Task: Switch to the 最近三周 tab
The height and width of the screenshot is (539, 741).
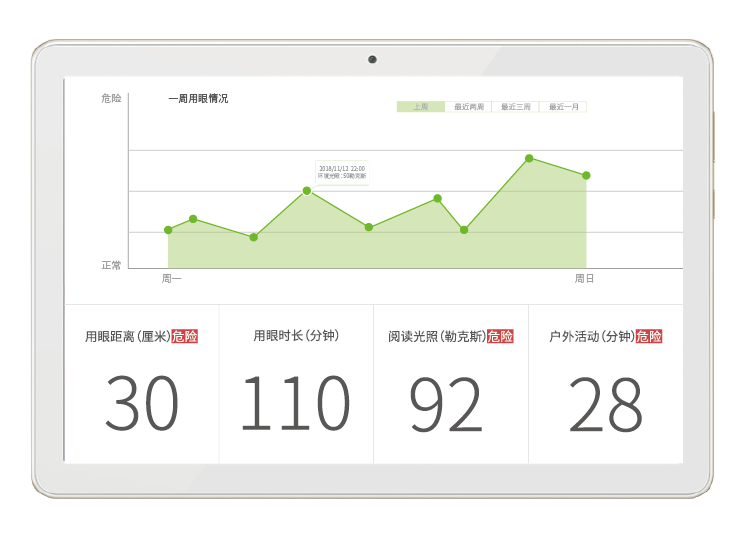Action: [x=515, y=107]
